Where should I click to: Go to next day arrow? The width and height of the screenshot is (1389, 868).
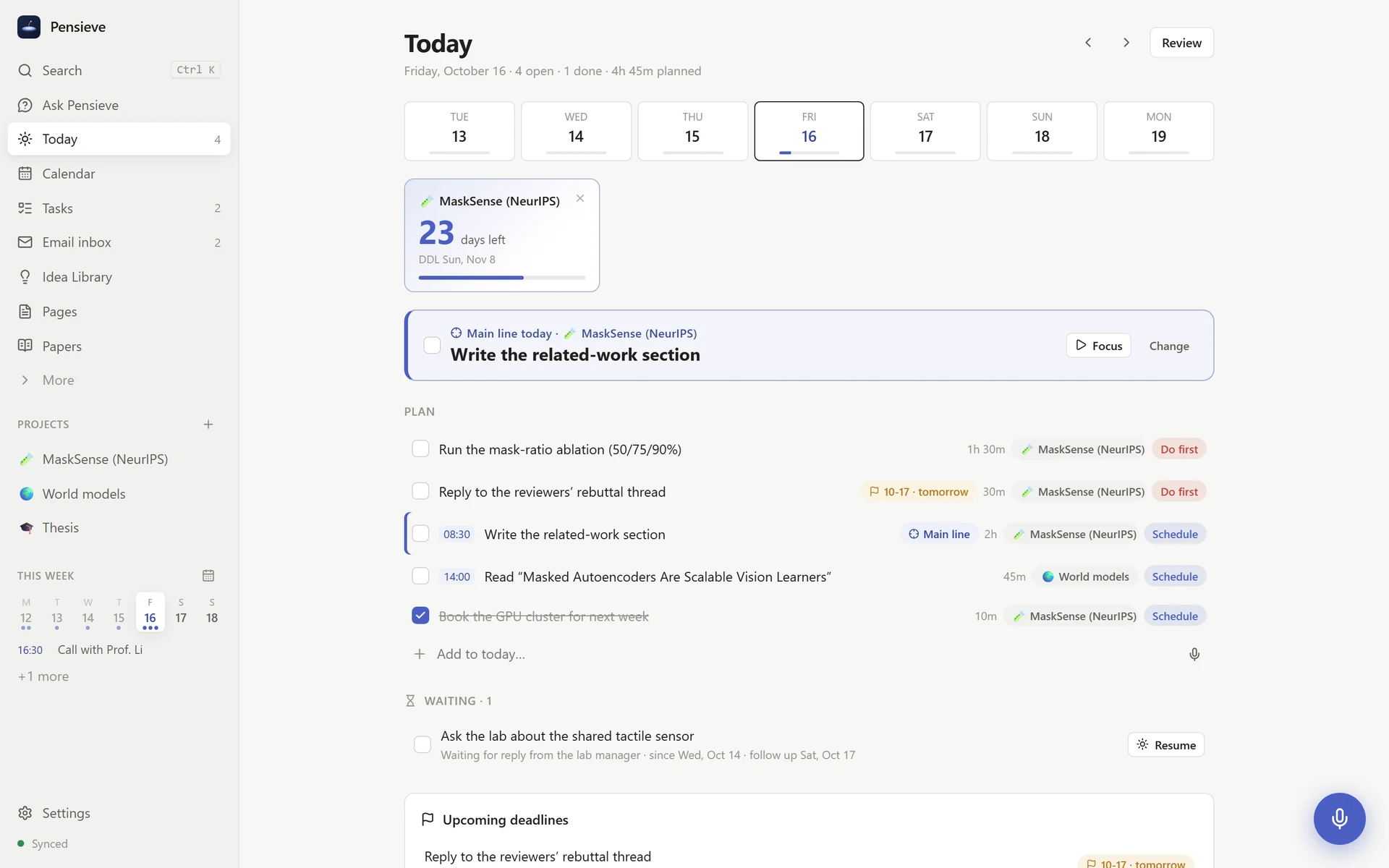[x=1126, y=43]
